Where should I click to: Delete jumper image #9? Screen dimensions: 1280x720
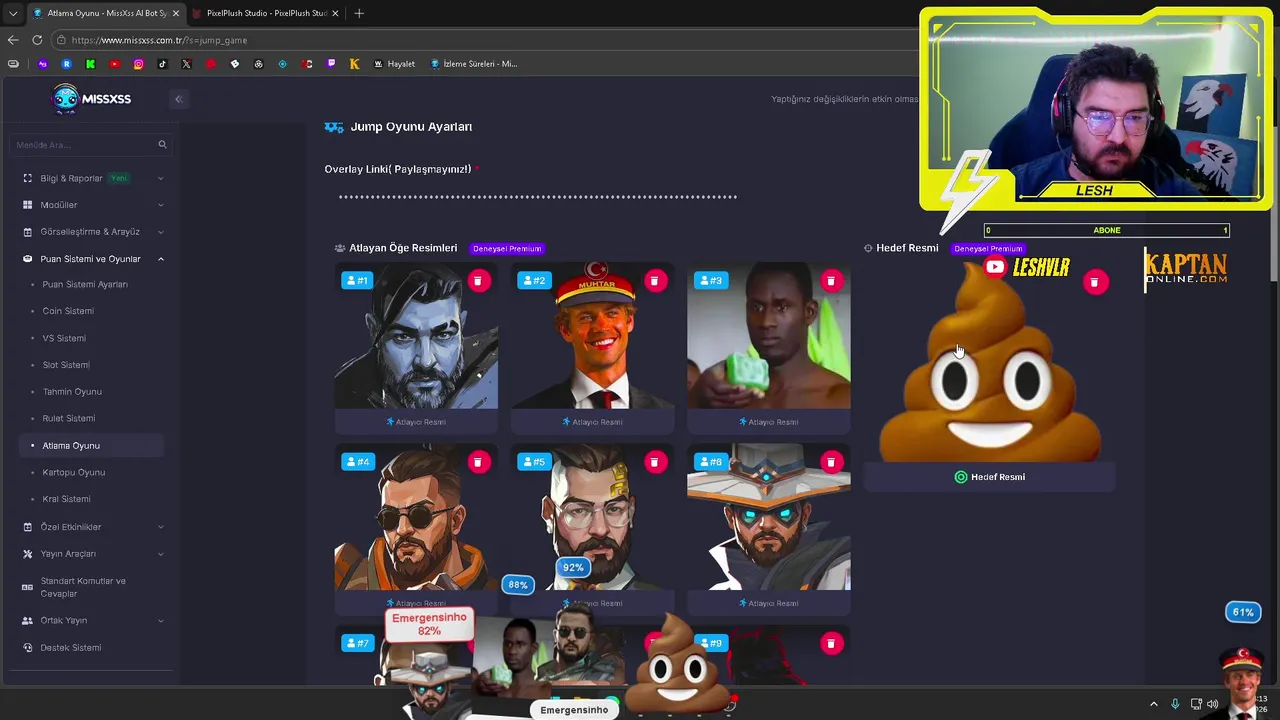(830, 643)
